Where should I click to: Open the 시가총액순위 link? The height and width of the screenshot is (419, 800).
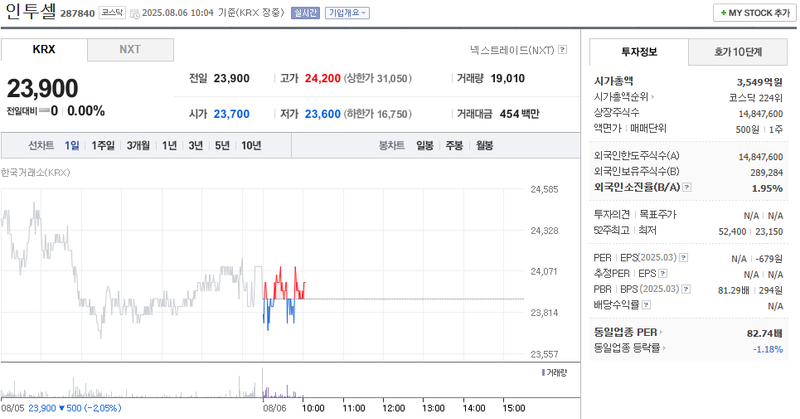pyautogui.click(x=623, y=96)
